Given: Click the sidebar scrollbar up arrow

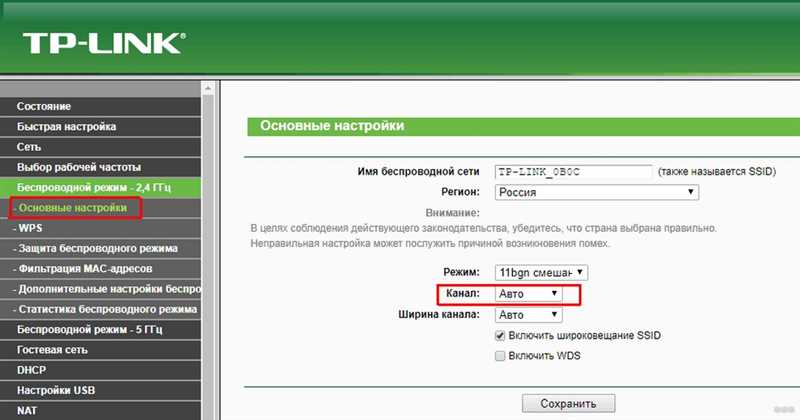Looking at the screenshot, I should coord(208,89).
